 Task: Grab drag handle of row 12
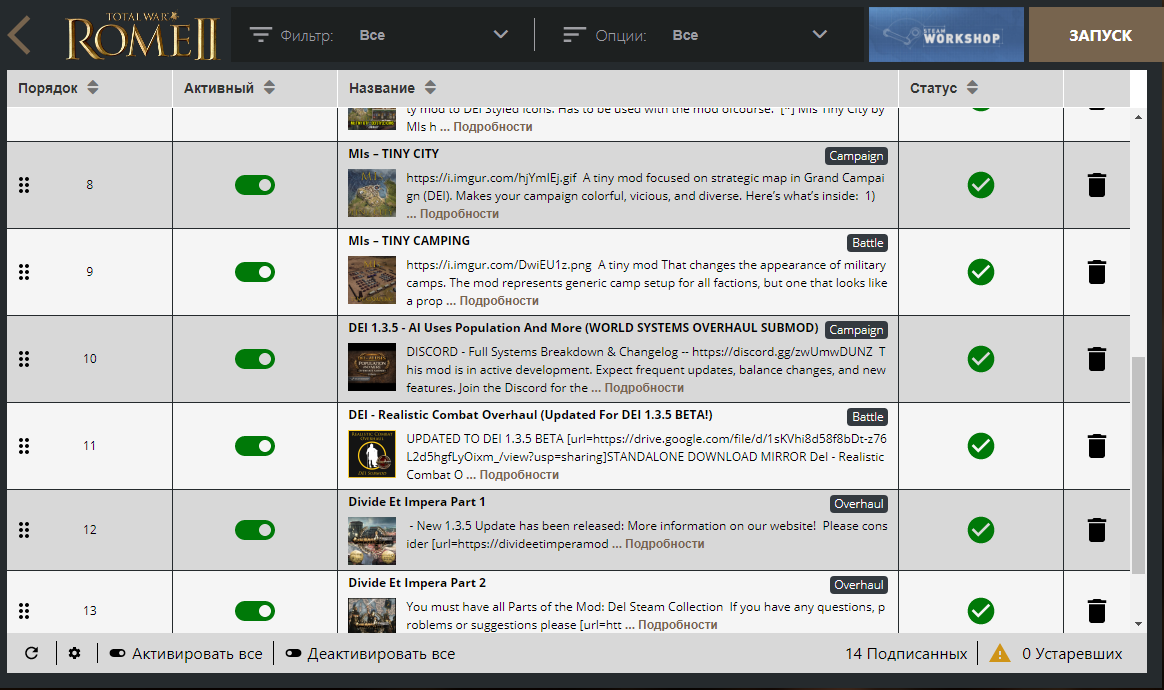[24, 530]
